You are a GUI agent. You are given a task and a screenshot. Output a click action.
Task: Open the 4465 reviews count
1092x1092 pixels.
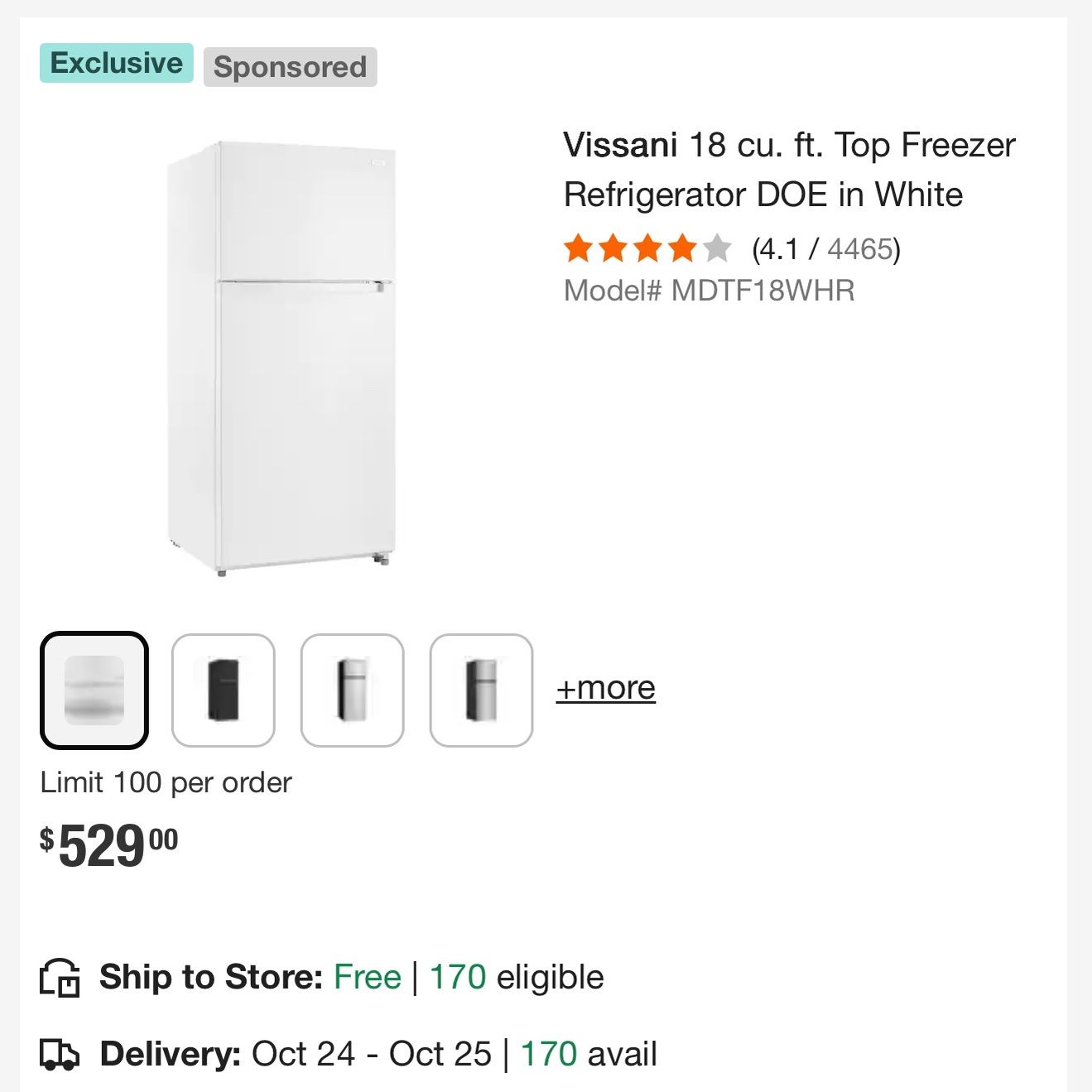pyautogui.click(x=860, y=249)
